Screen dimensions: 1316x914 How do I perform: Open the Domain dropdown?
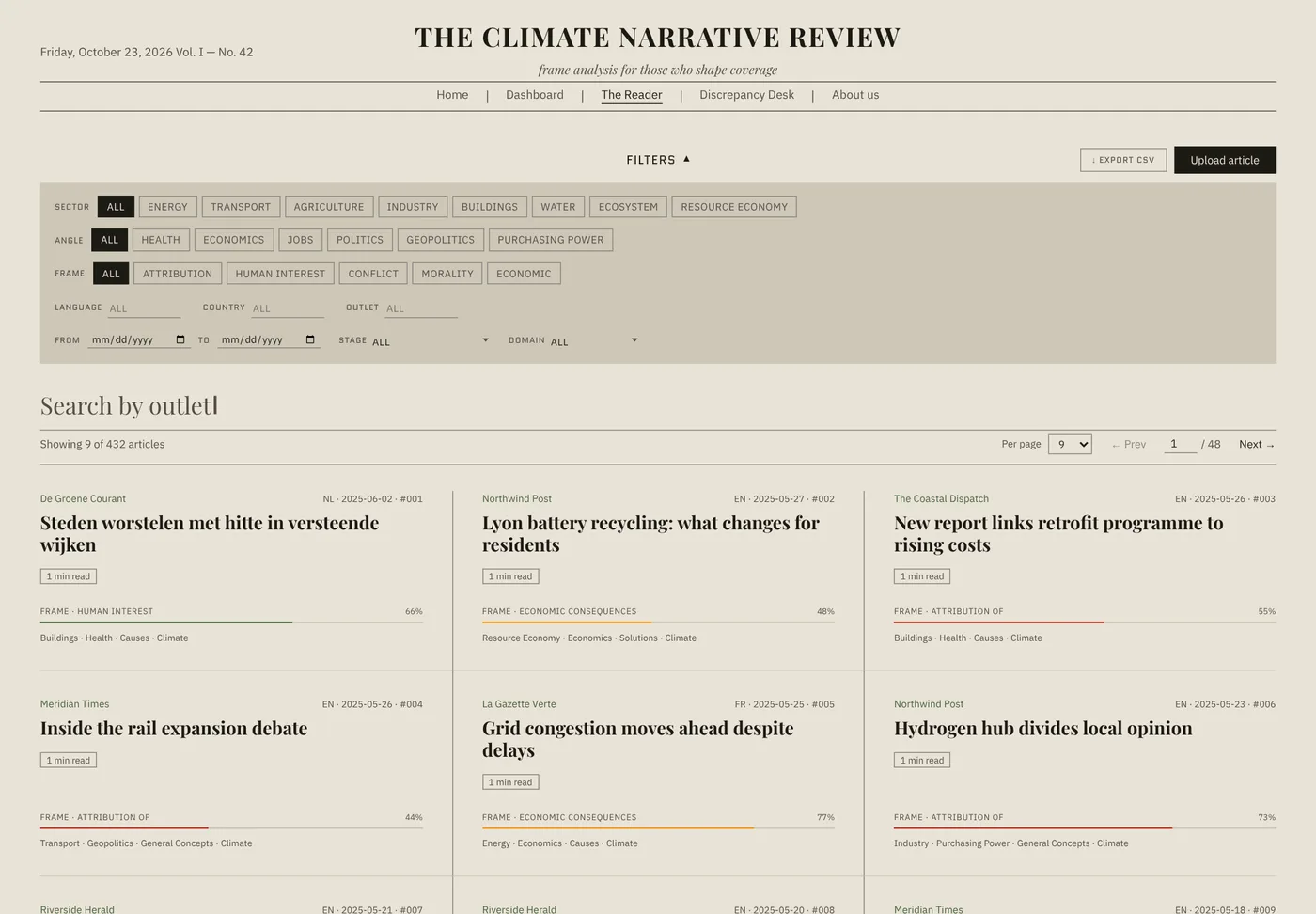[594, 340]
